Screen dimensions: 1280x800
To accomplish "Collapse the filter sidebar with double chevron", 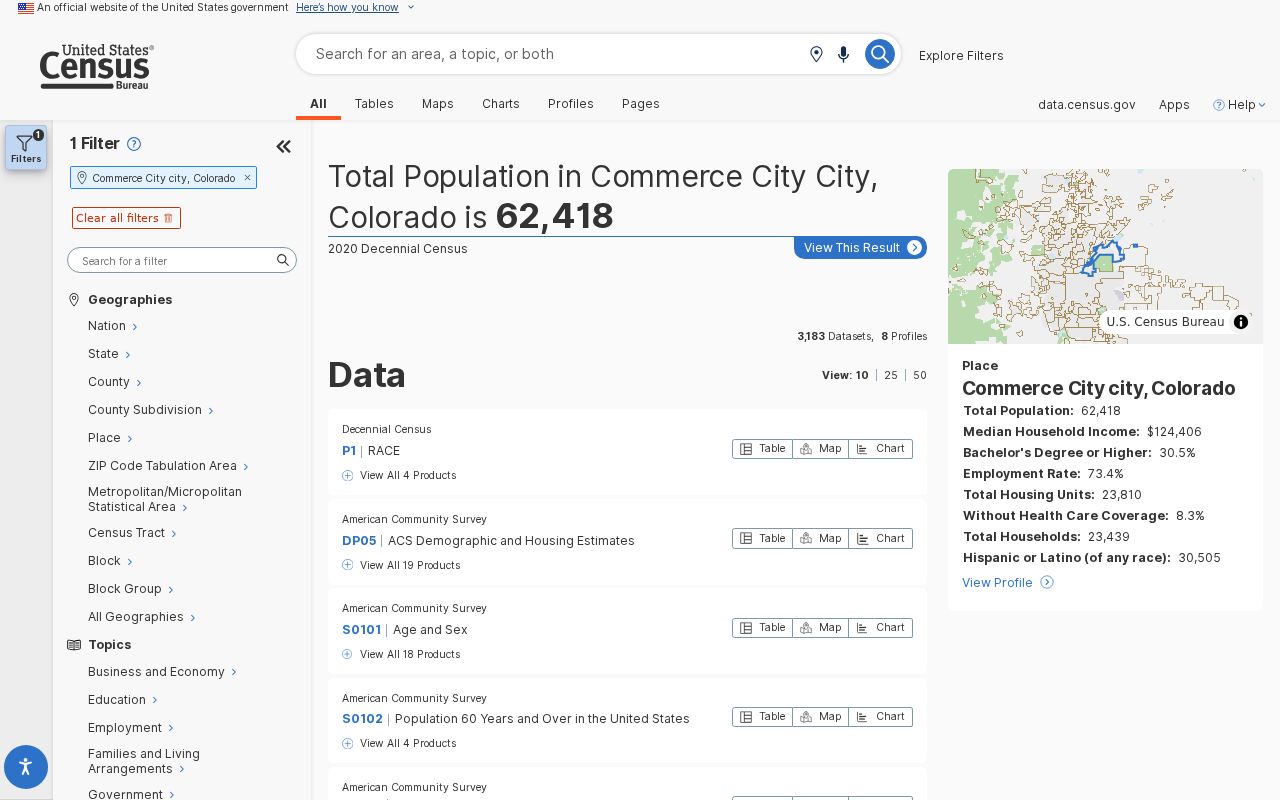I will (284, 147).
